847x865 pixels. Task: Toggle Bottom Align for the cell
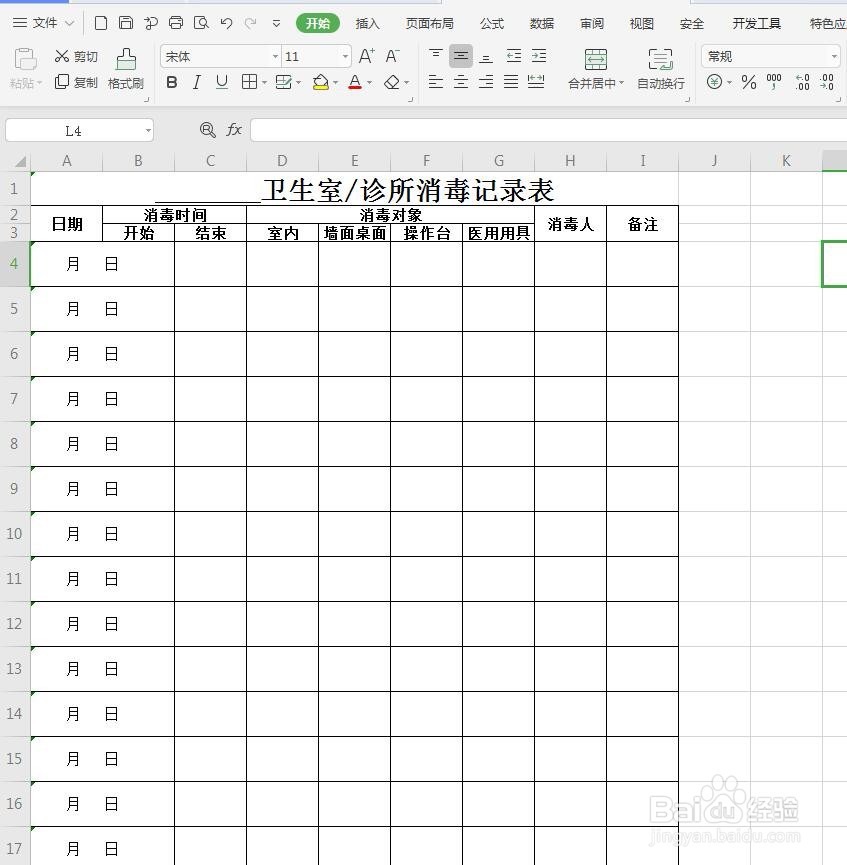click(486, 56)
